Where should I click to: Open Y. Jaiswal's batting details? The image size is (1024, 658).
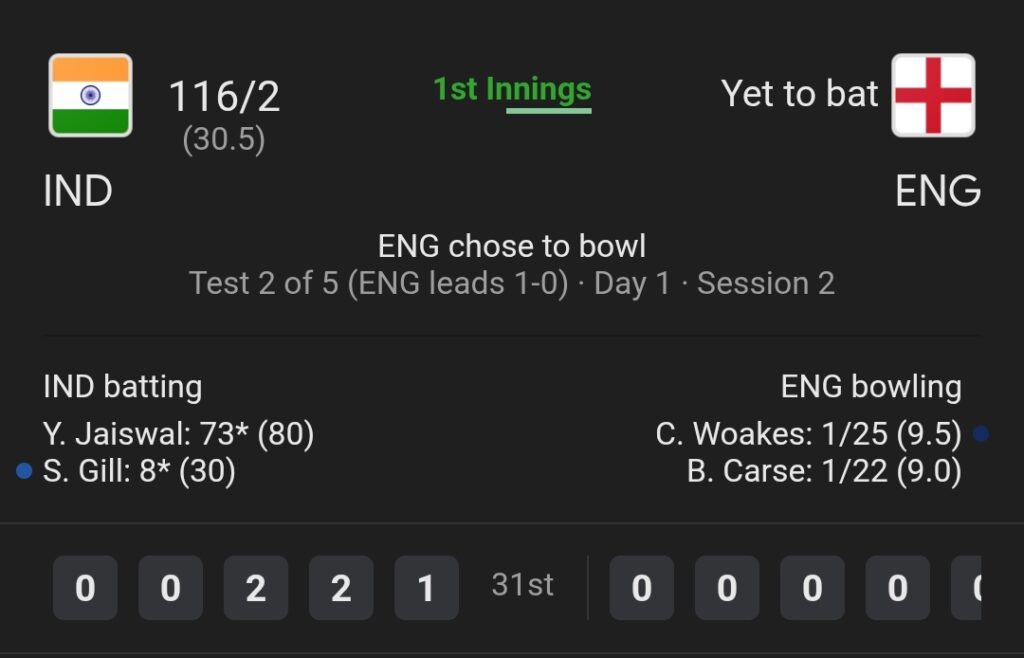click(178, 434)
